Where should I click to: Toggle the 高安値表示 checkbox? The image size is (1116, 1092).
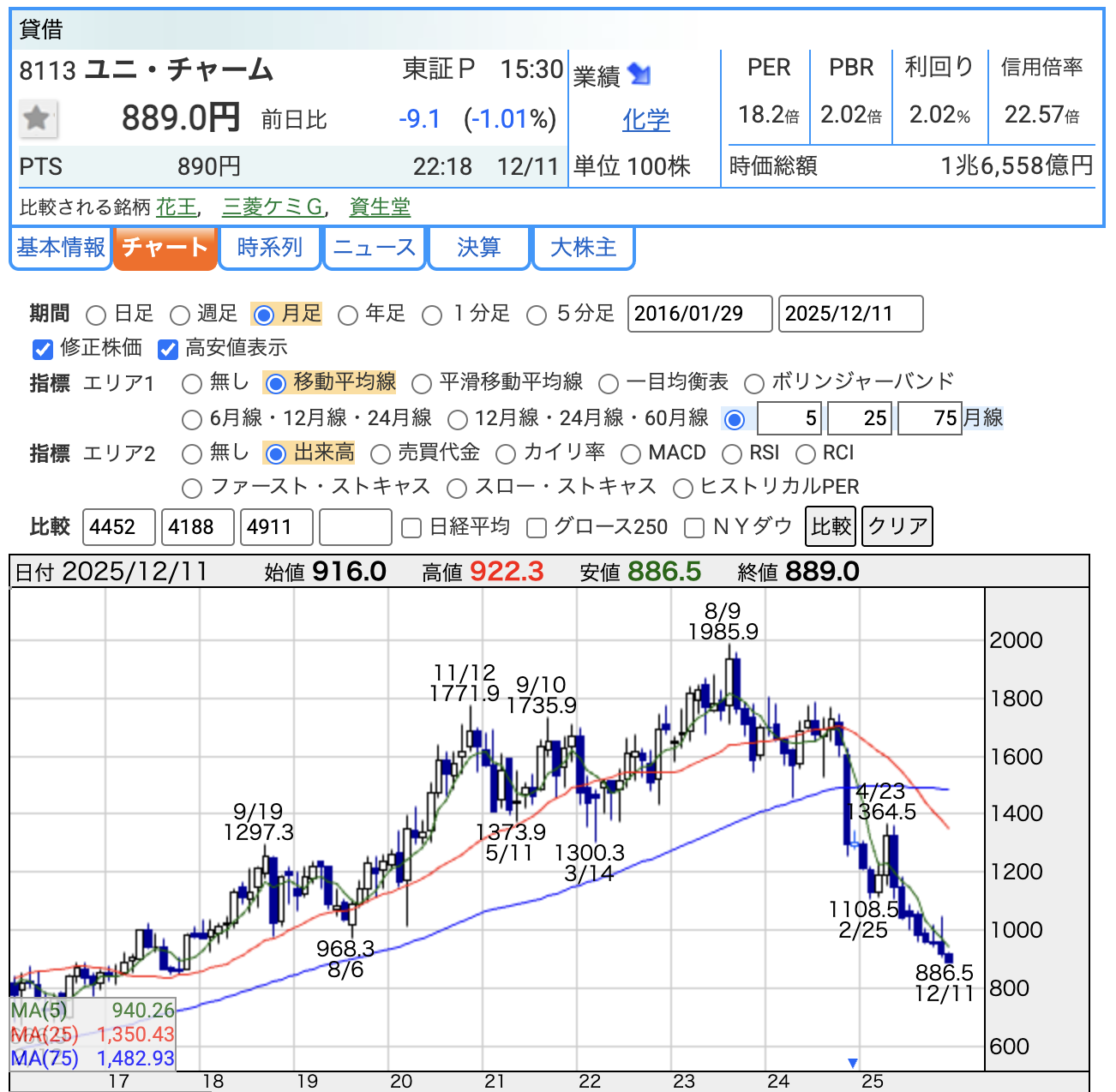click(168, 349)
